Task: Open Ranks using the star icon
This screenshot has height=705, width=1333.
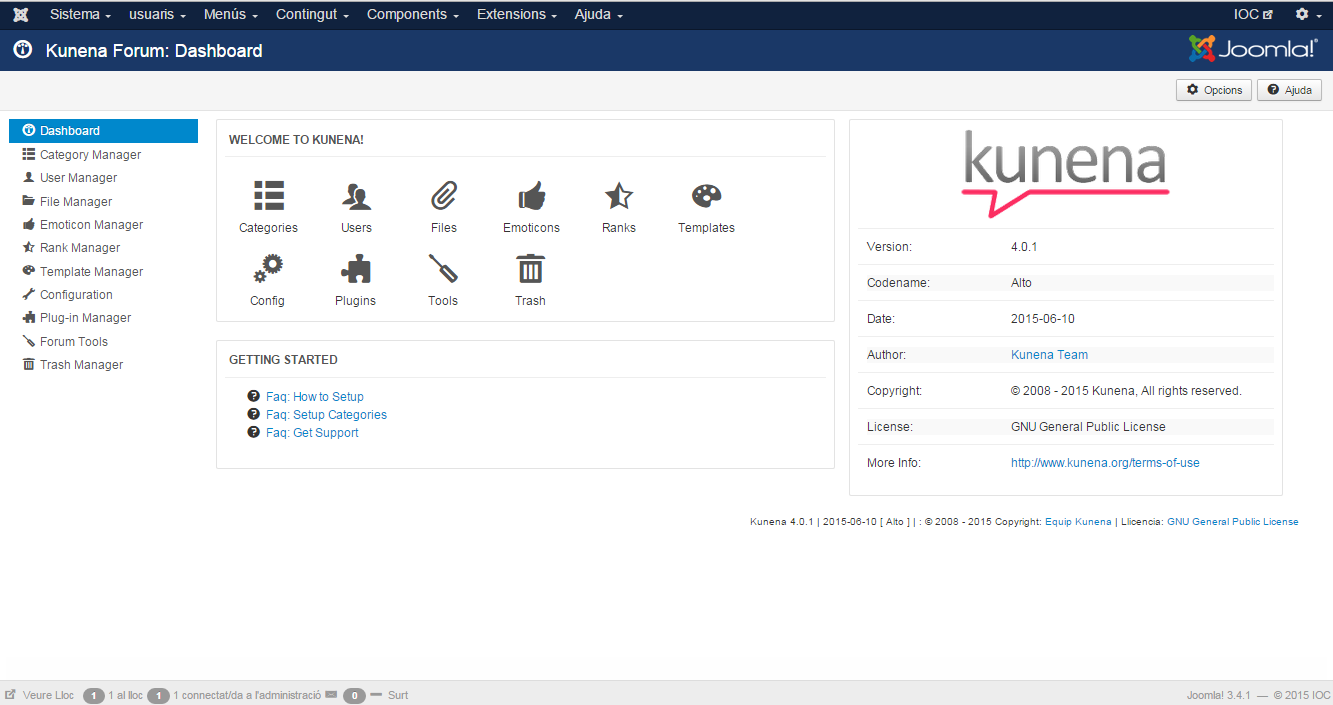Action: tap(619, 197)
